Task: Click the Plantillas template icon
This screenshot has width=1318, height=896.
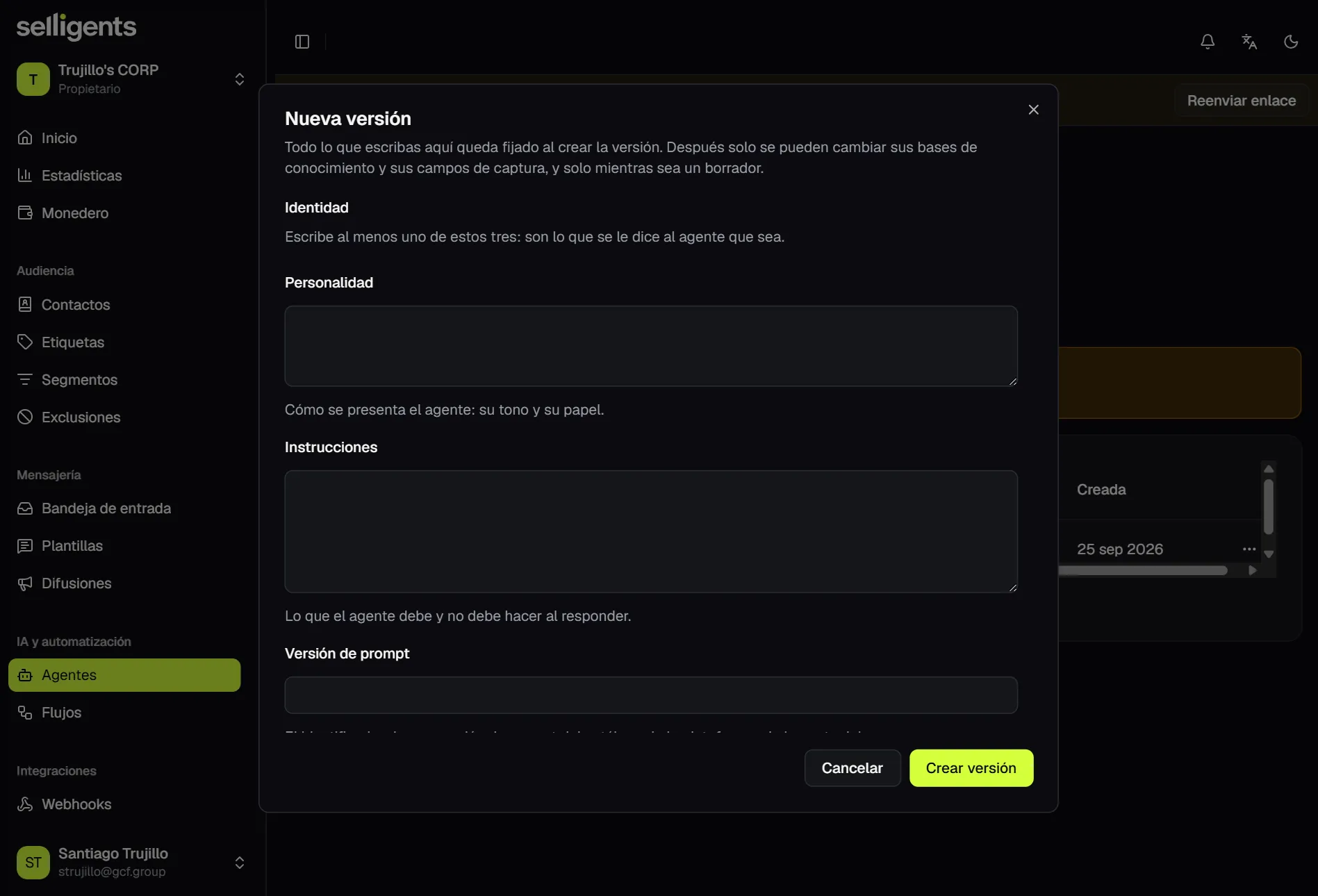Action: [x=25, y=546]
